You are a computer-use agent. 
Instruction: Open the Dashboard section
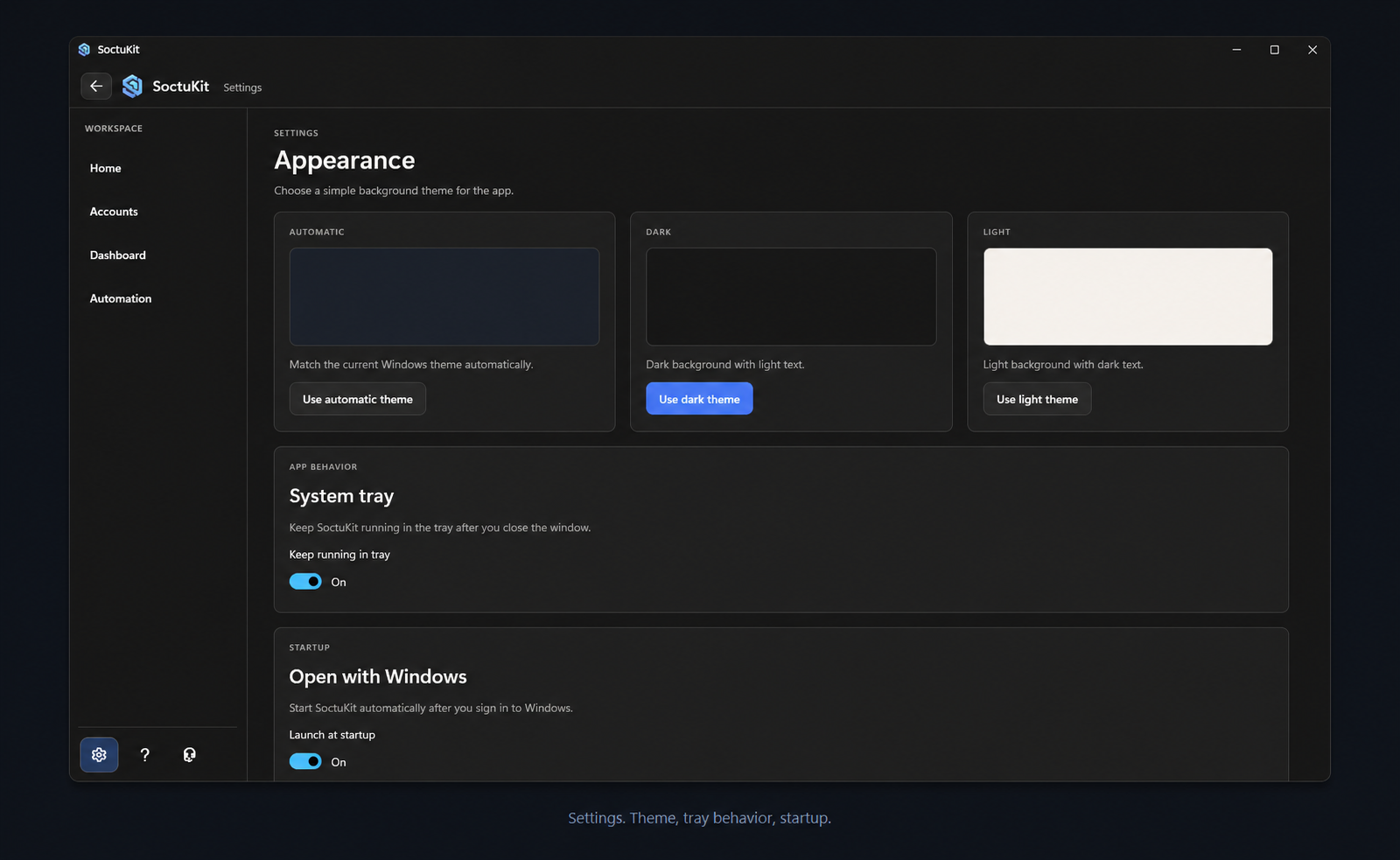tap(117, 255)
